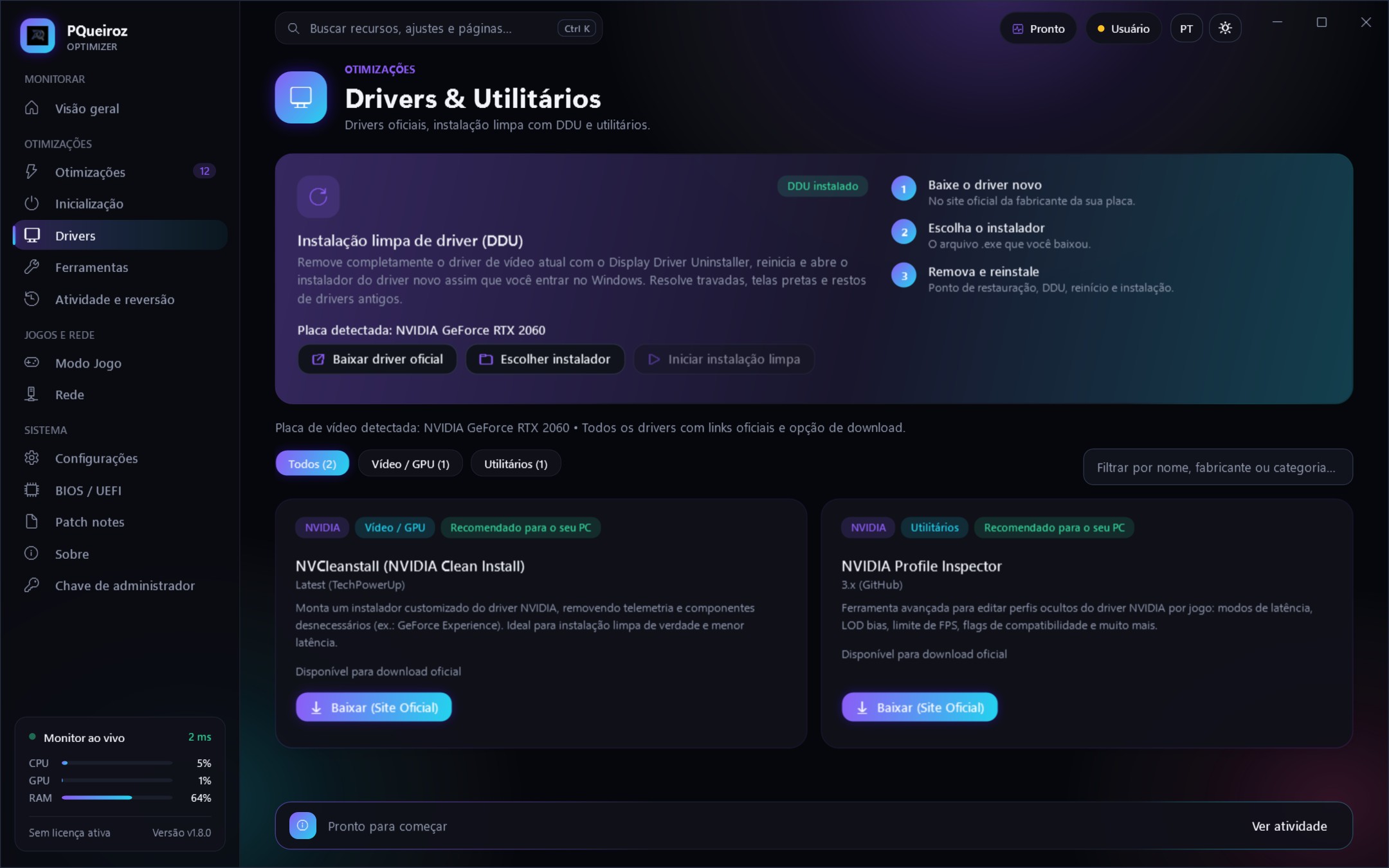Click the BIOS / UEFI chip icon
Viewport: 1389px width, 868px height.
point(32,490)
